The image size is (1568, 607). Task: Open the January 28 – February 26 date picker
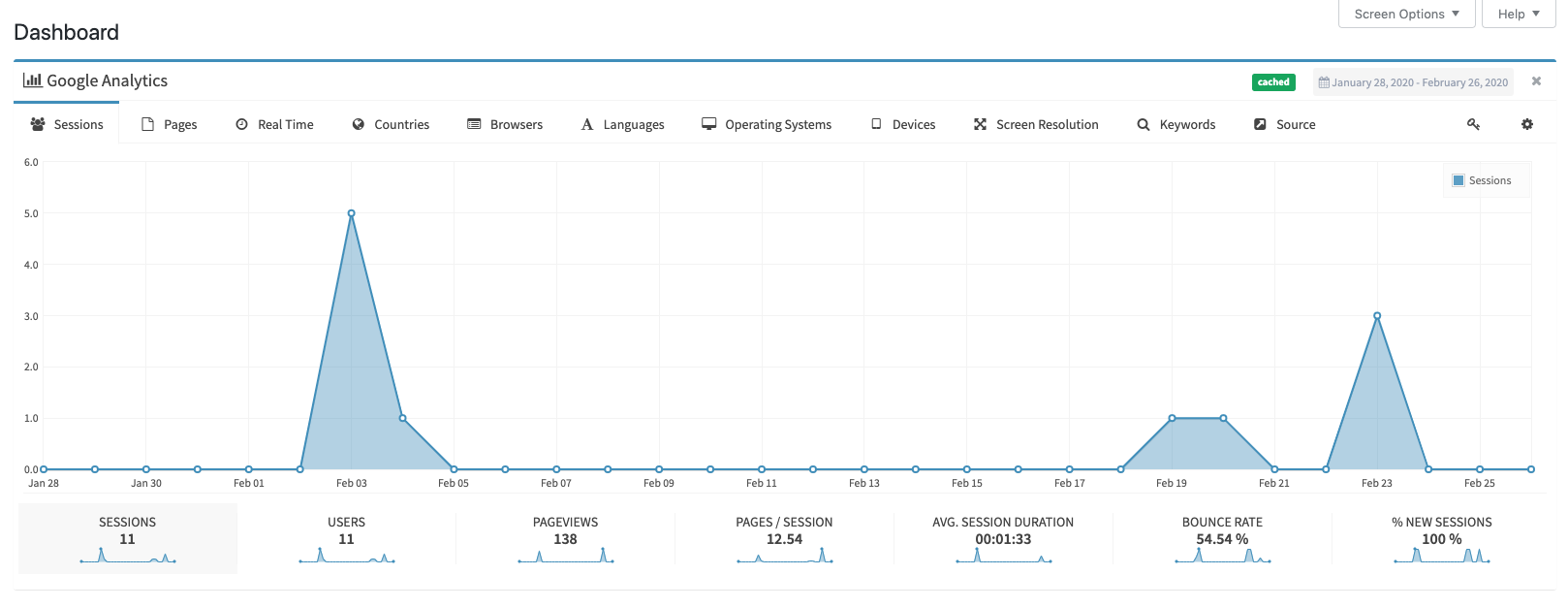[x=1414, y=82]
